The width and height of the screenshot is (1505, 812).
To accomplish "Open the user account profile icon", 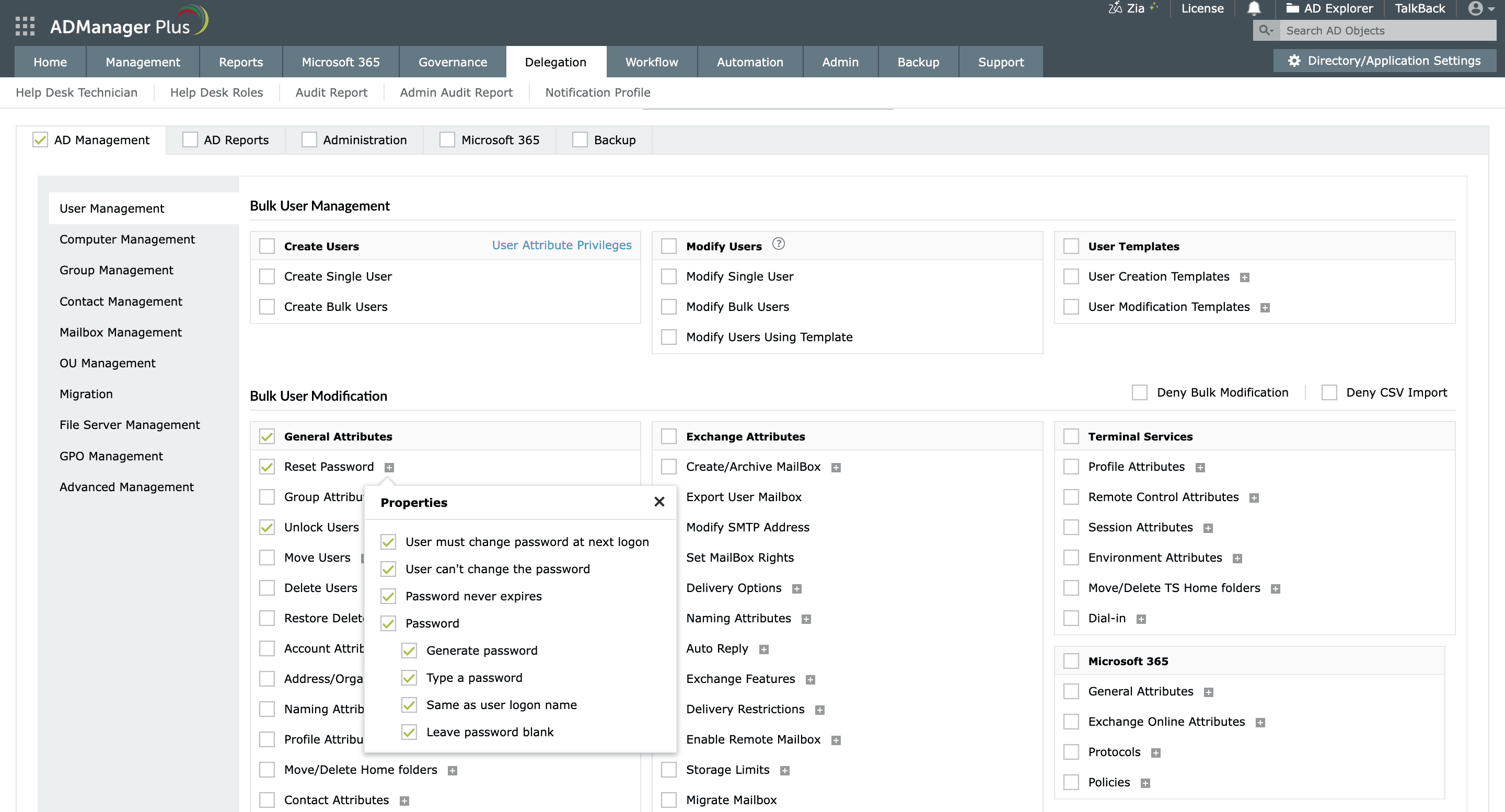I will point(1475,8).
